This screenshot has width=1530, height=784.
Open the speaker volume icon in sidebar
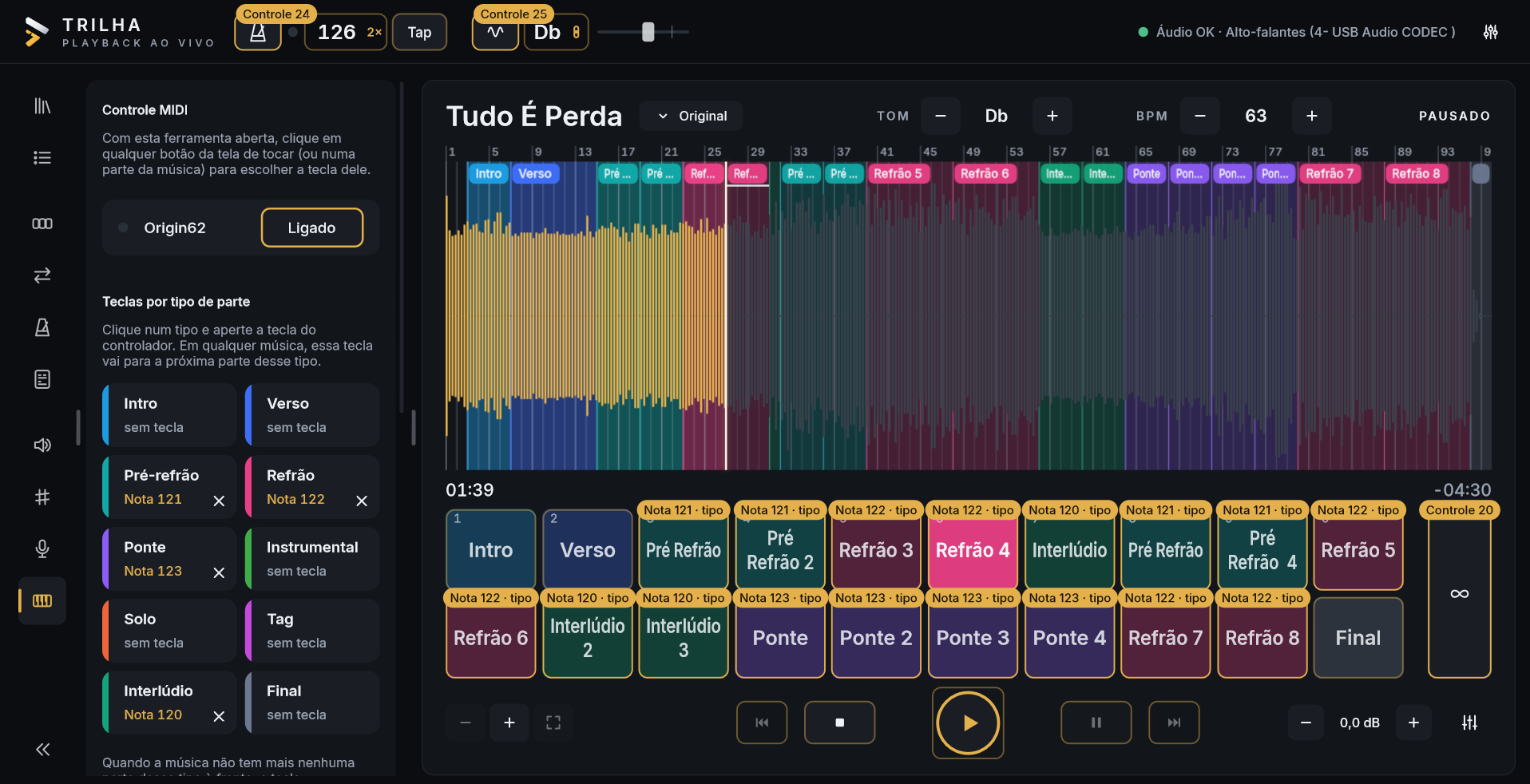click(42, 445)
